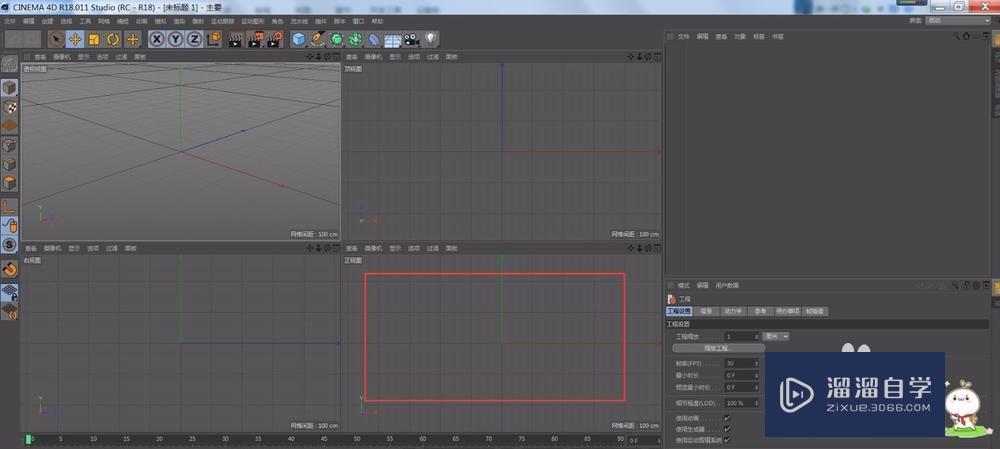Switch to the 帧插值 tab
Viewport: 1000px width, 449px height.
(815, 311)
